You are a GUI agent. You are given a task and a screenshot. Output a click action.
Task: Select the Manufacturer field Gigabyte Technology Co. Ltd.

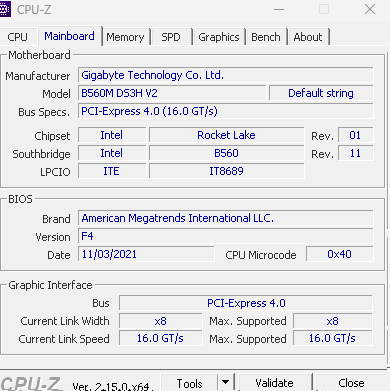226,75
